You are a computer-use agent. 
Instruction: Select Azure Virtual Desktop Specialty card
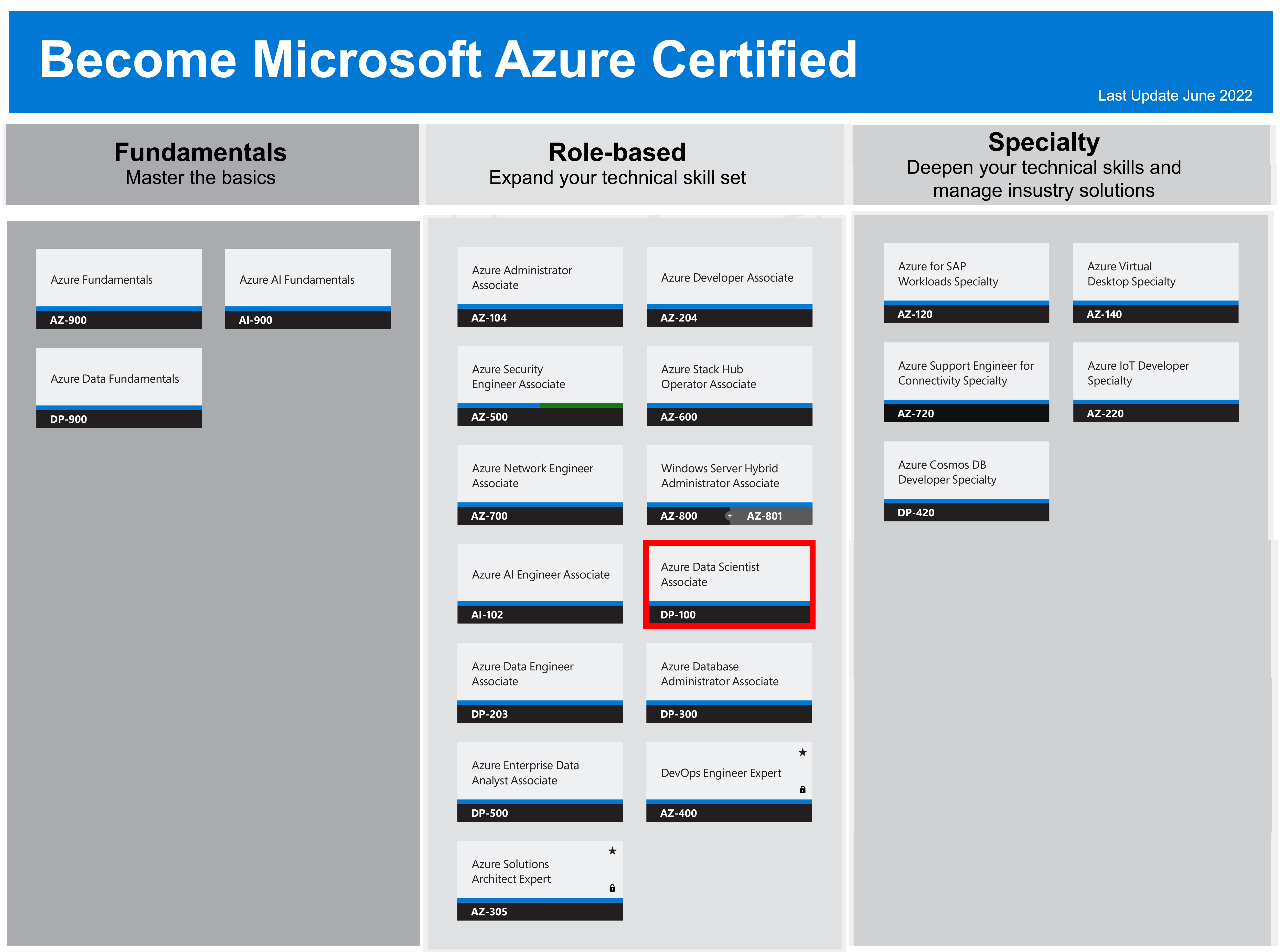pyautogui.click(x=1155, y=283)
